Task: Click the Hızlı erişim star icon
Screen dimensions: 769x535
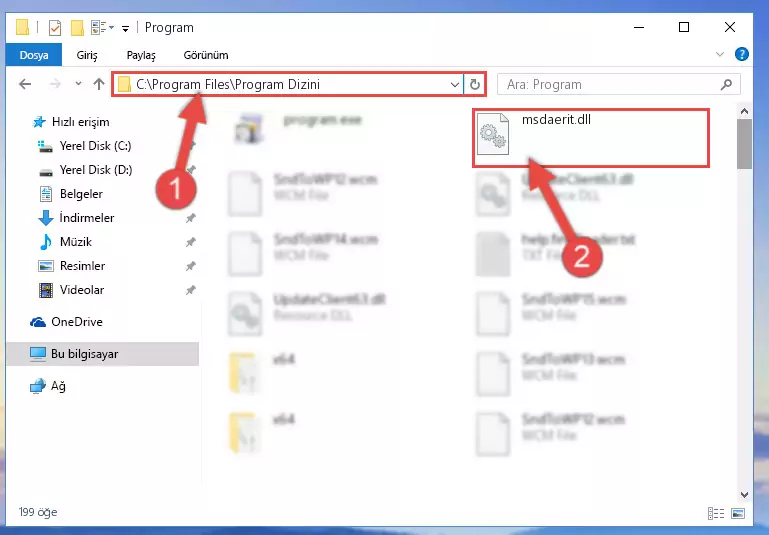Action: (x=39, y=122)
